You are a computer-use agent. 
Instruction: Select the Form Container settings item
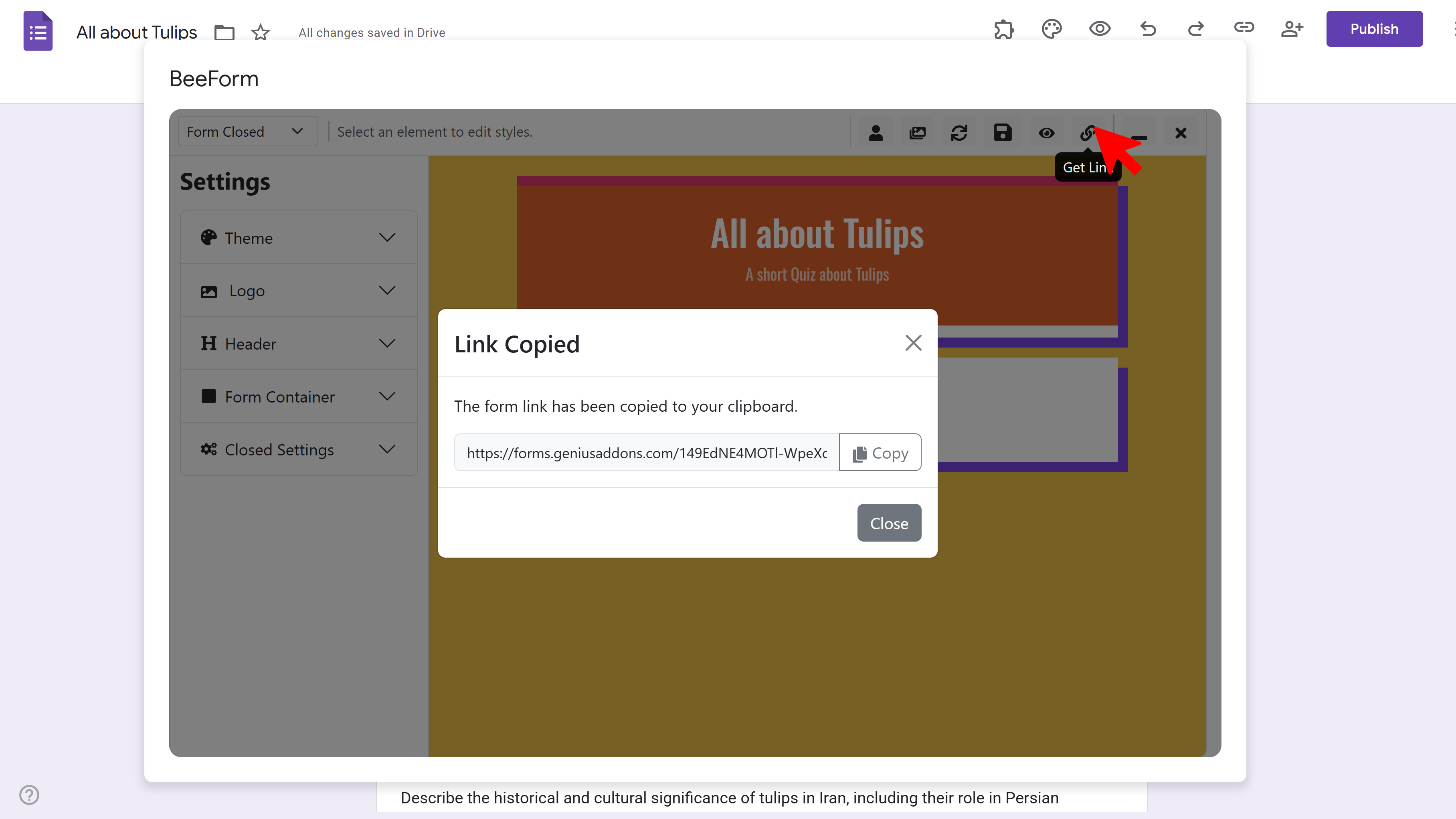click(x=298, y=396)
